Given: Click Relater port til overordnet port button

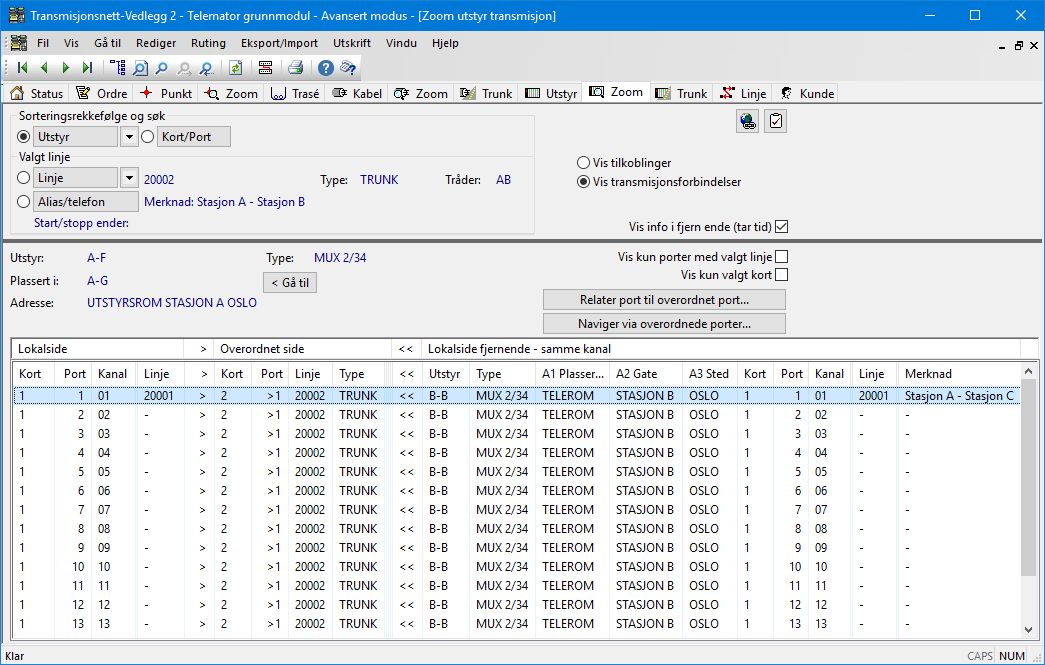Looking at the screenshot, I should point(664,300).
